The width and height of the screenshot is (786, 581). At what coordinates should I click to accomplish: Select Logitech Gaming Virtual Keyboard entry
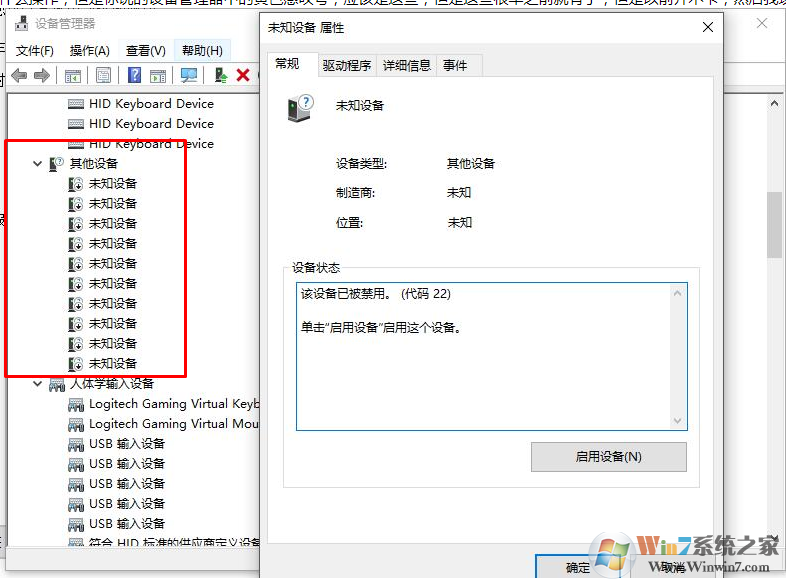coord(174,404)
